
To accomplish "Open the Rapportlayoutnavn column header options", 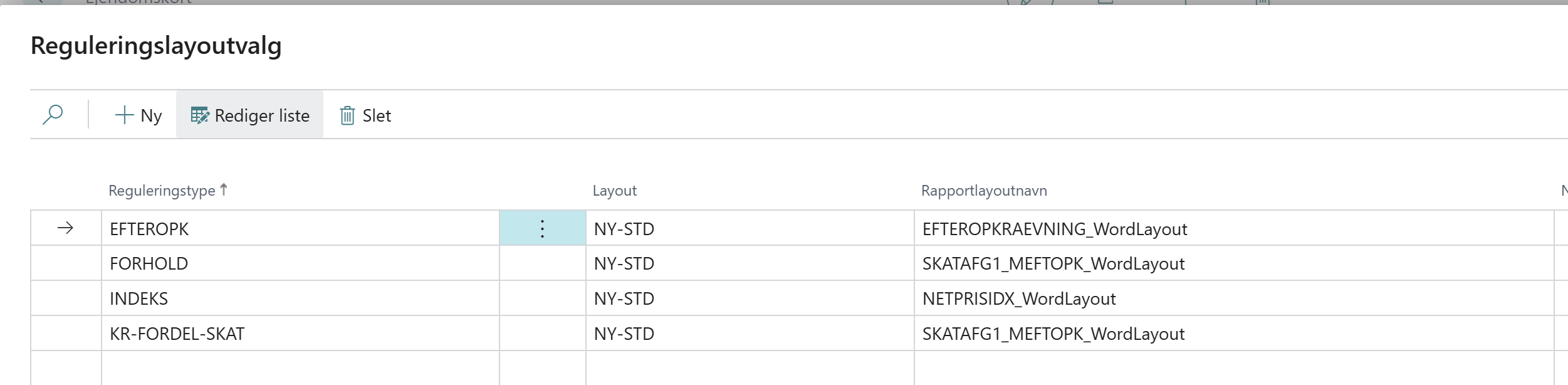I will 983,191.
